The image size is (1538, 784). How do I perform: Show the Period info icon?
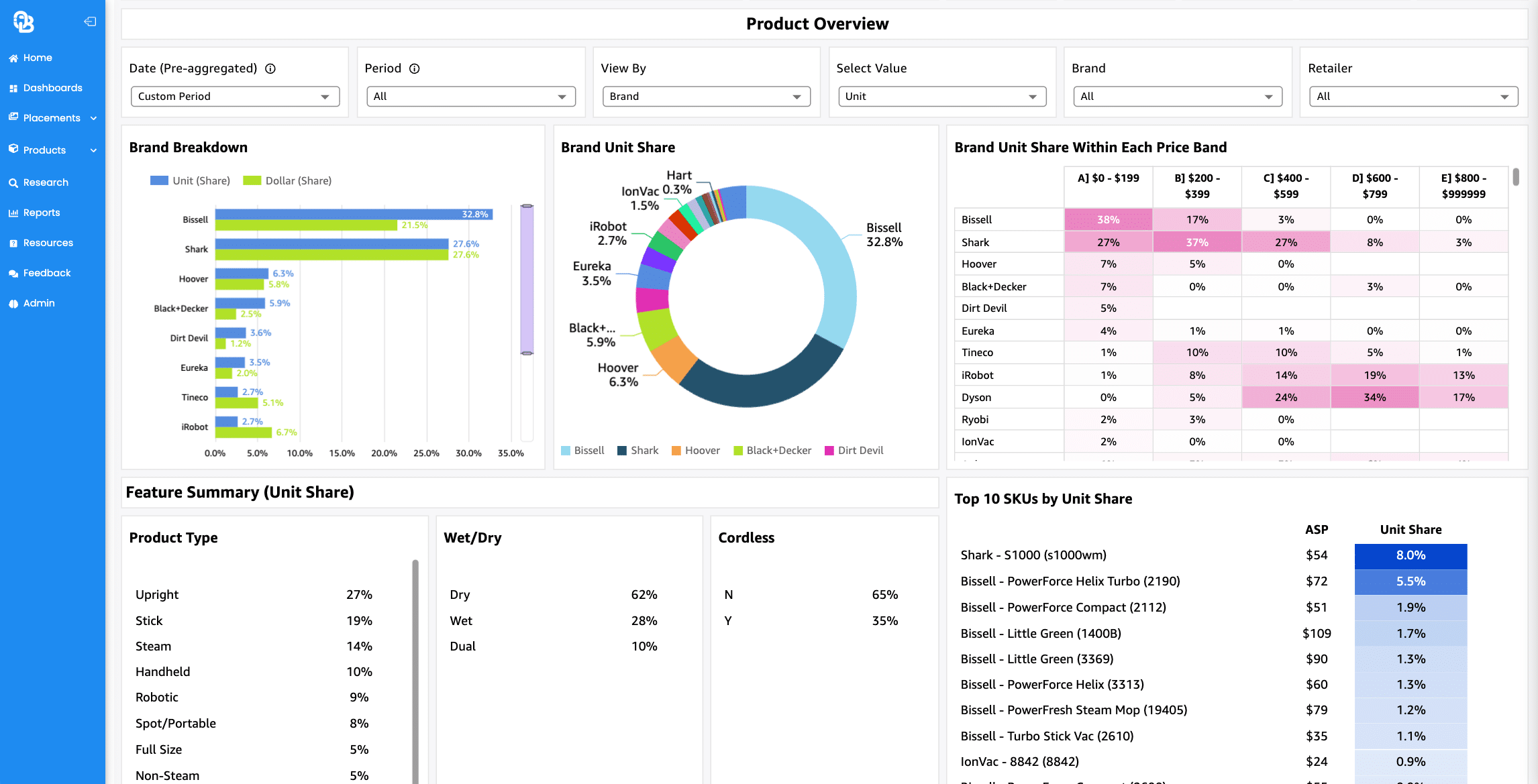[415, 68]
